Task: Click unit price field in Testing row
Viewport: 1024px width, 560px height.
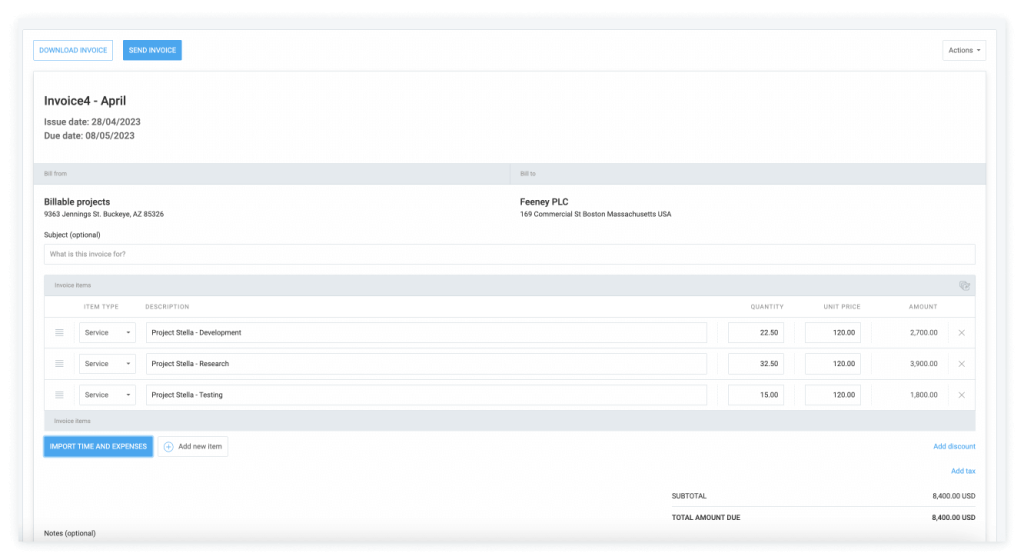Action: (x=833, y=395)
